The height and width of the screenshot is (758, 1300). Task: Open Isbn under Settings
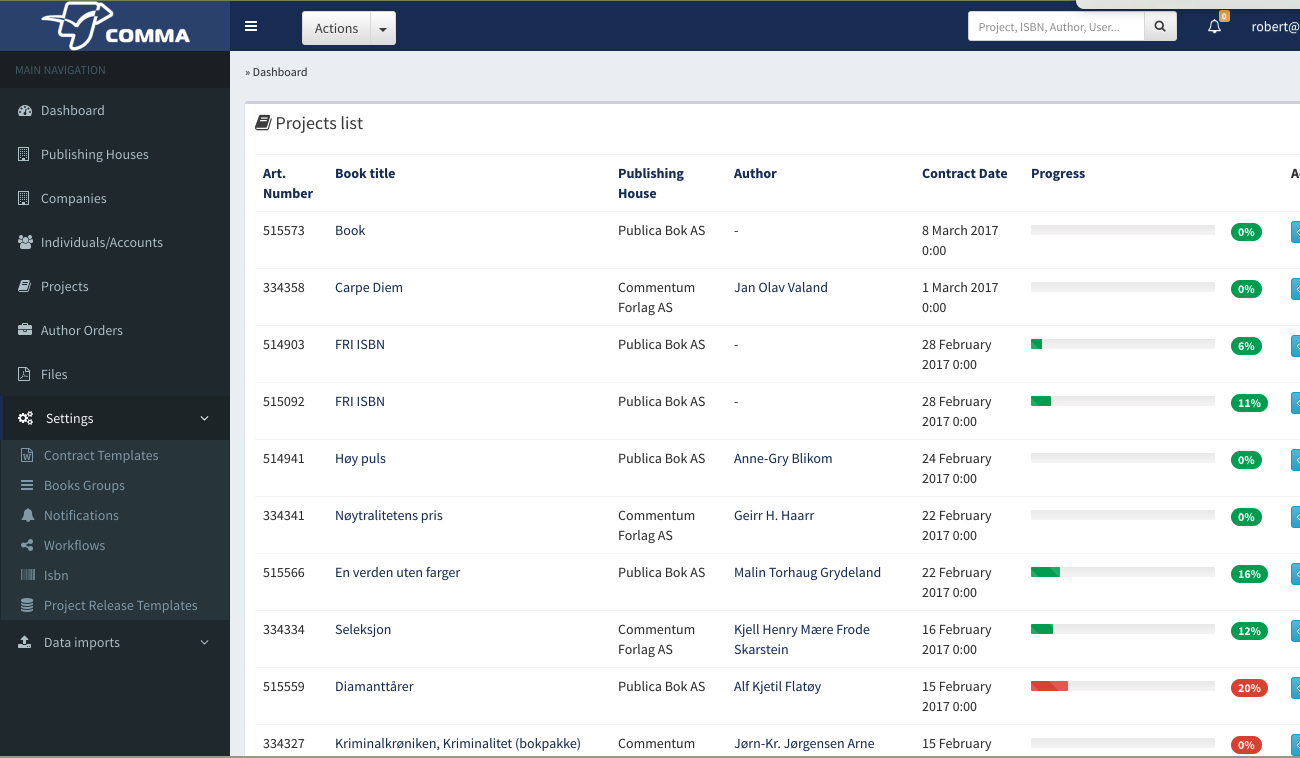click(56, 576)
